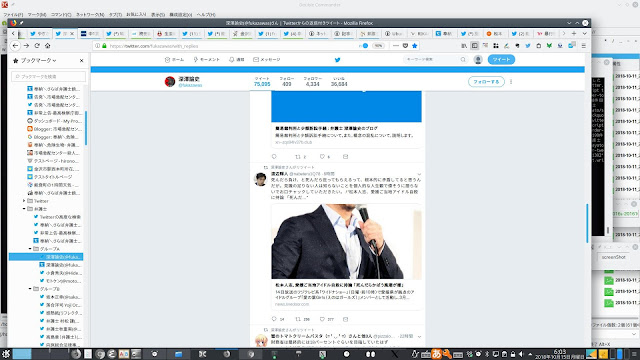The height and width of the screenshot is (360, 640).
Task: Open the @fukazawas profile handle link
Action: tap(190, 85)
